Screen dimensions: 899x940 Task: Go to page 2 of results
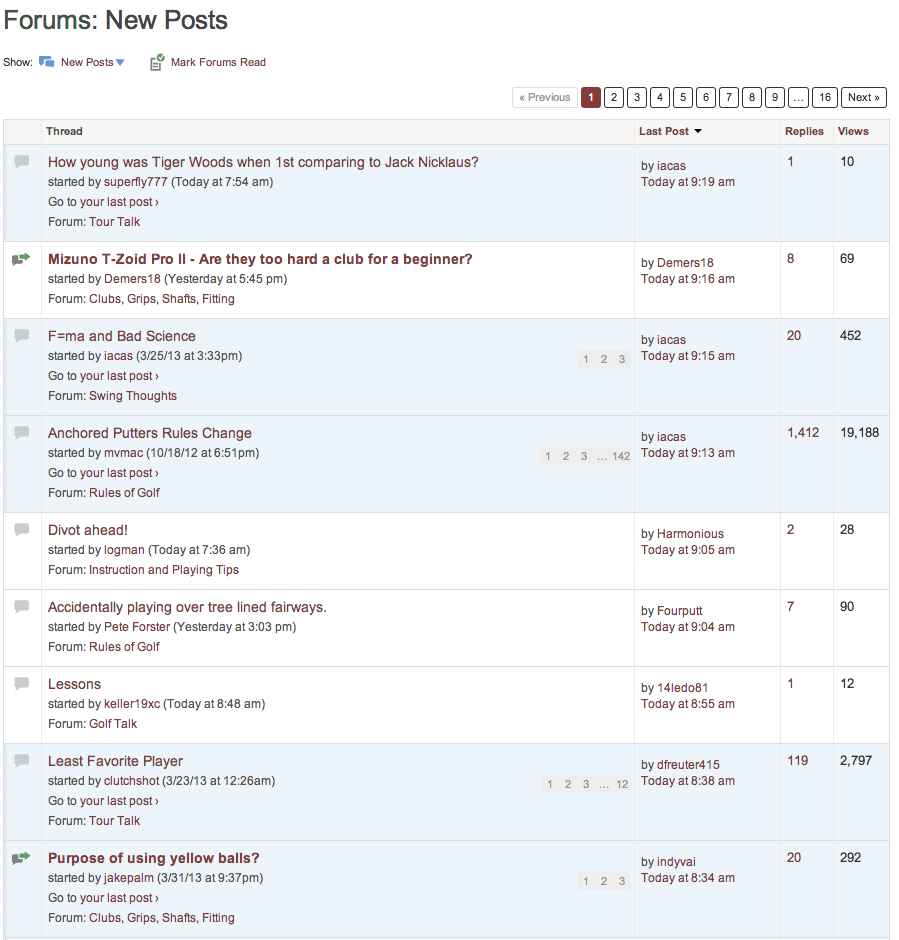coord(614,97)
